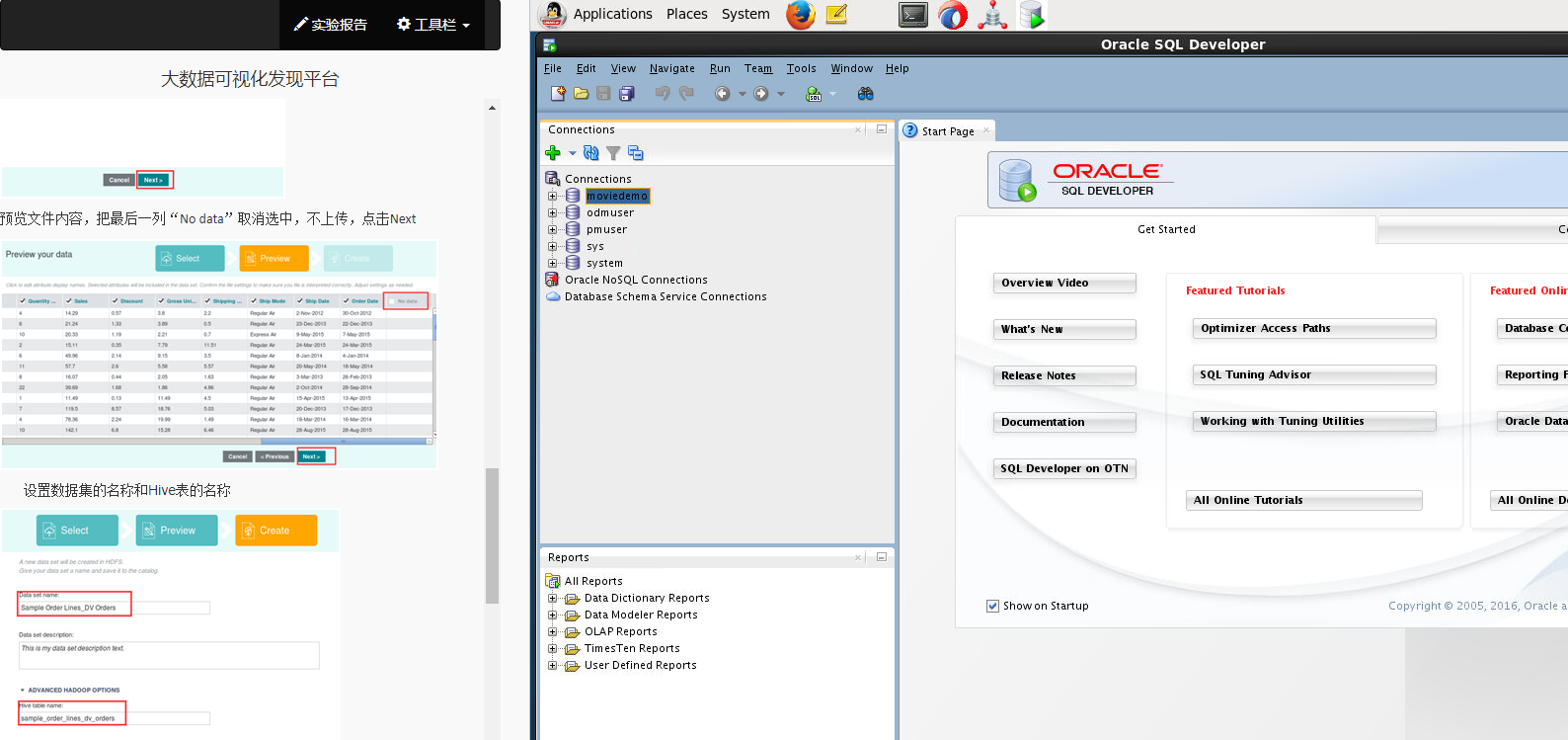Screen dimensions: 1568x740
Task: Open Release Notes button
Action: click(1064, 375)
